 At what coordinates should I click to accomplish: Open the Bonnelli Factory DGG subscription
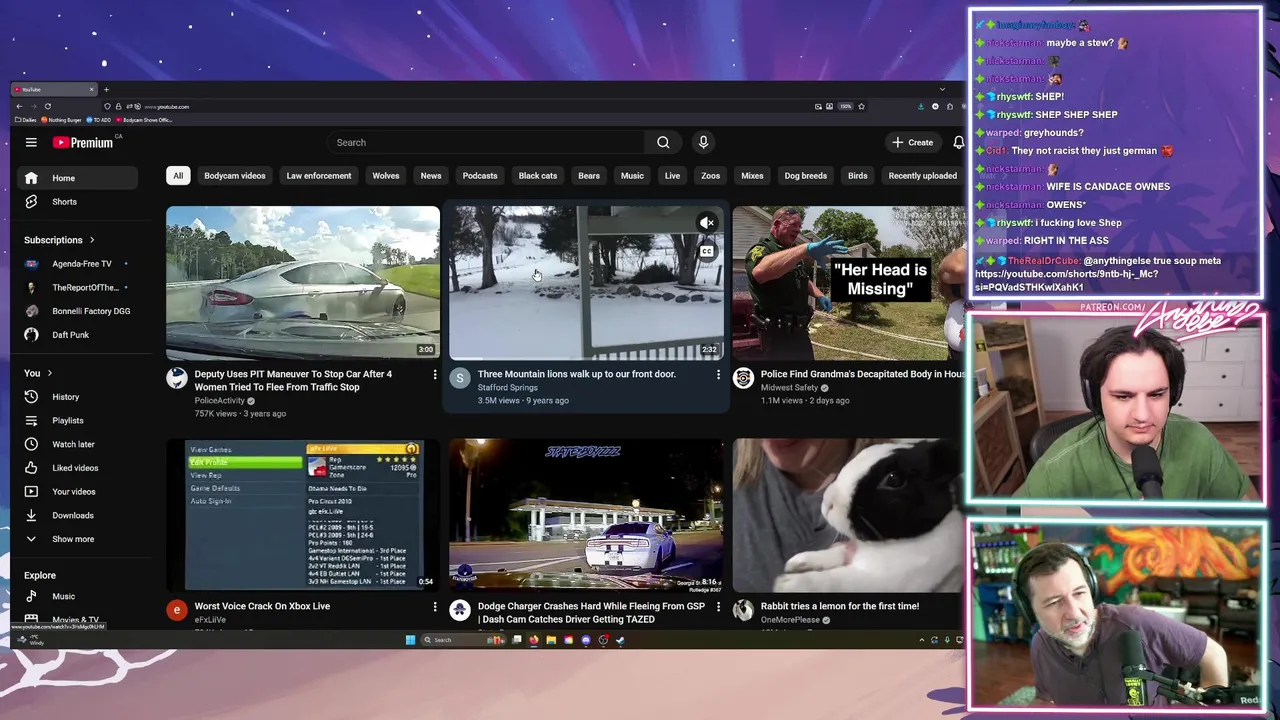78,311
